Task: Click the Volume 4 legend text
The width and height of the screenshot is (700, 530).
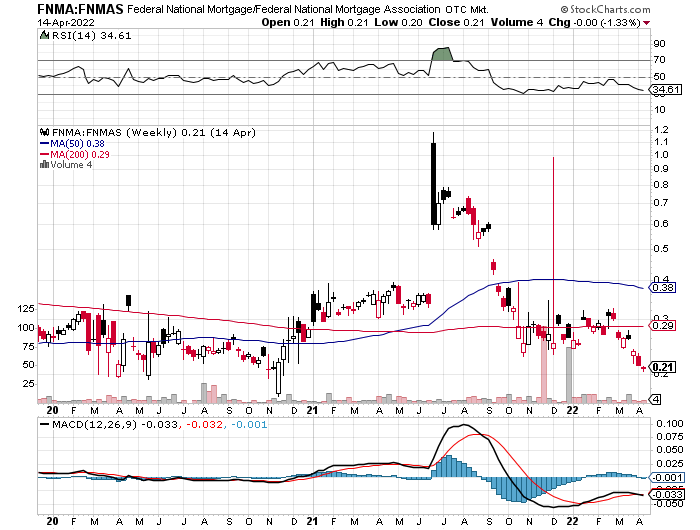Action: [x=71, y=165]
